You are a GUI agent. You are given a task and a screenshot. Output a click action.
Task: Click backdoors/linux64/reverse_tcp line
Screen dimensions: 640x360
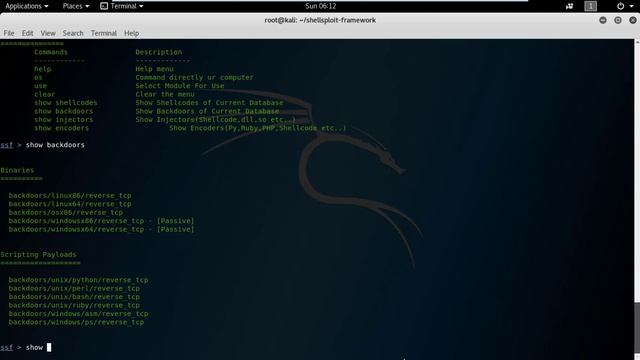(70, 204)
